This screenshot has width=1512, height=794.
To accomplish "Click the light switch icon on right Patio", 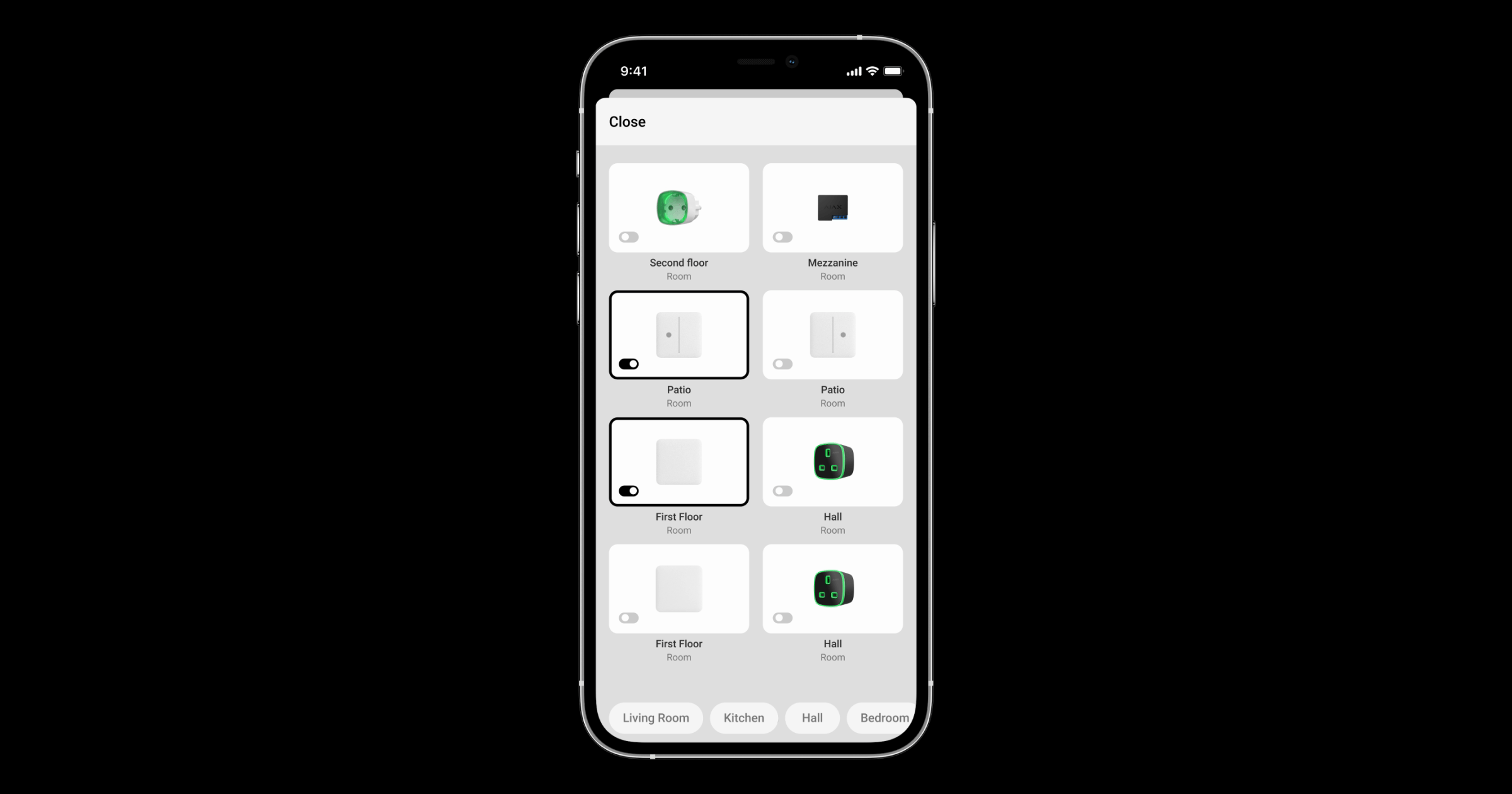I will click(832, 334).
